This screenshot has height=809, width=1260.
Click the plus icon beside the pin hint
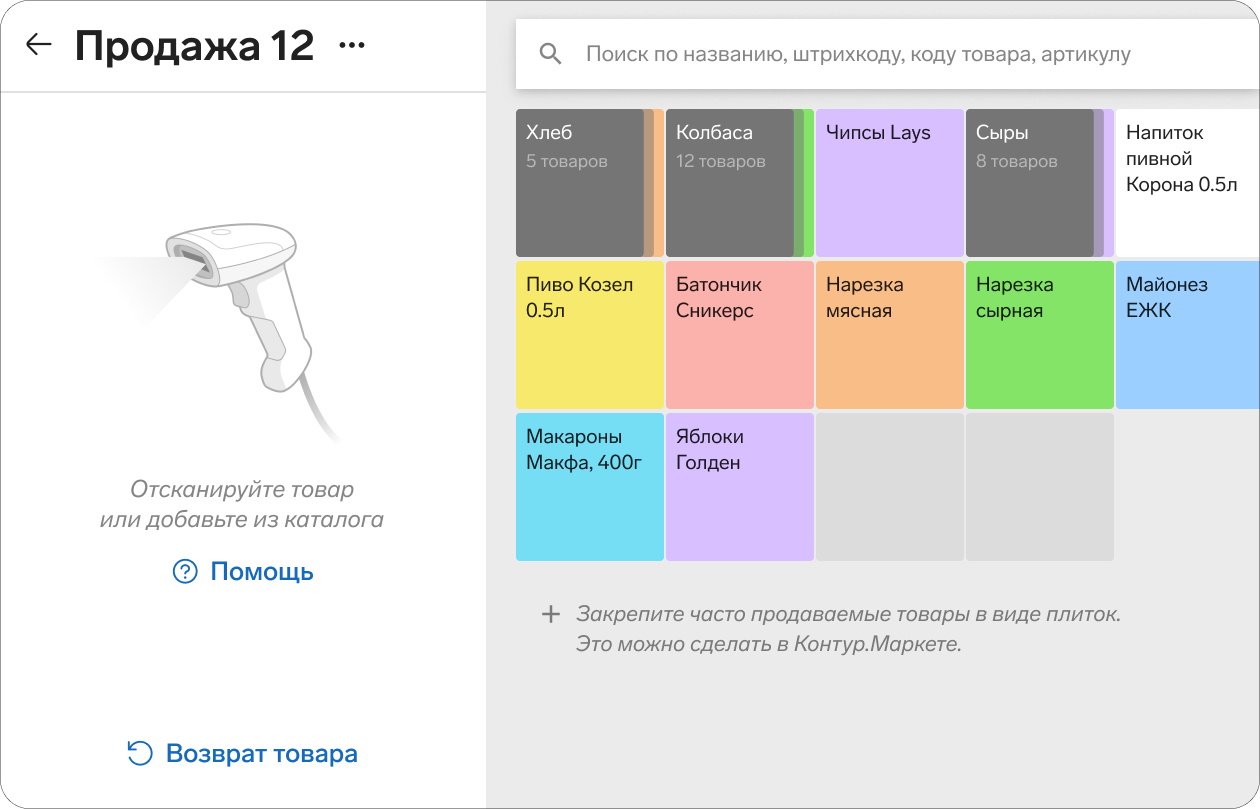pyautogui.click(x=550, y=614)
